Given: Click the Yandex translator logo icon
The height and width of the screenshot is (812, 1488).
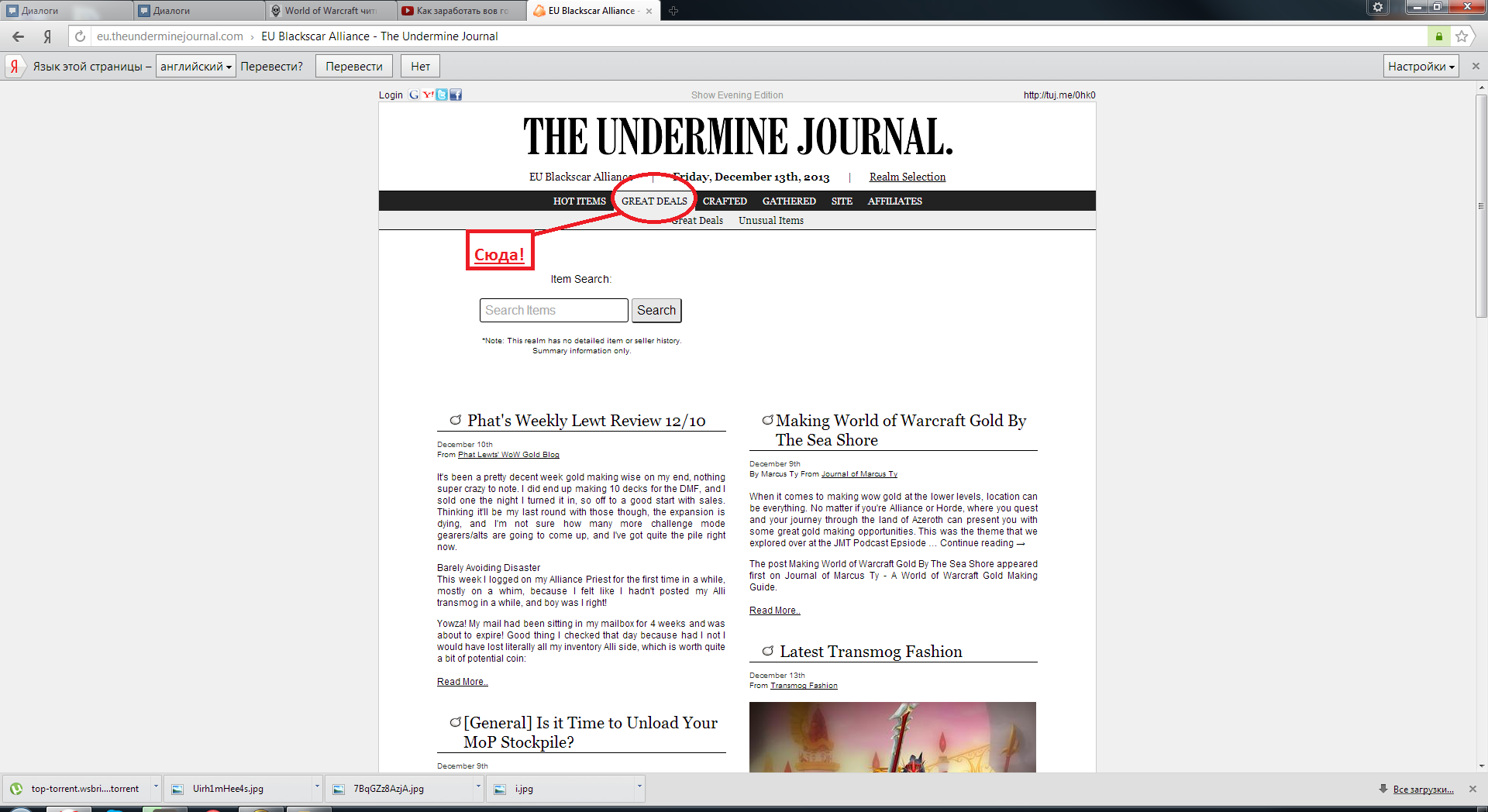Looking at the screenshot, I should click(14, 66).
